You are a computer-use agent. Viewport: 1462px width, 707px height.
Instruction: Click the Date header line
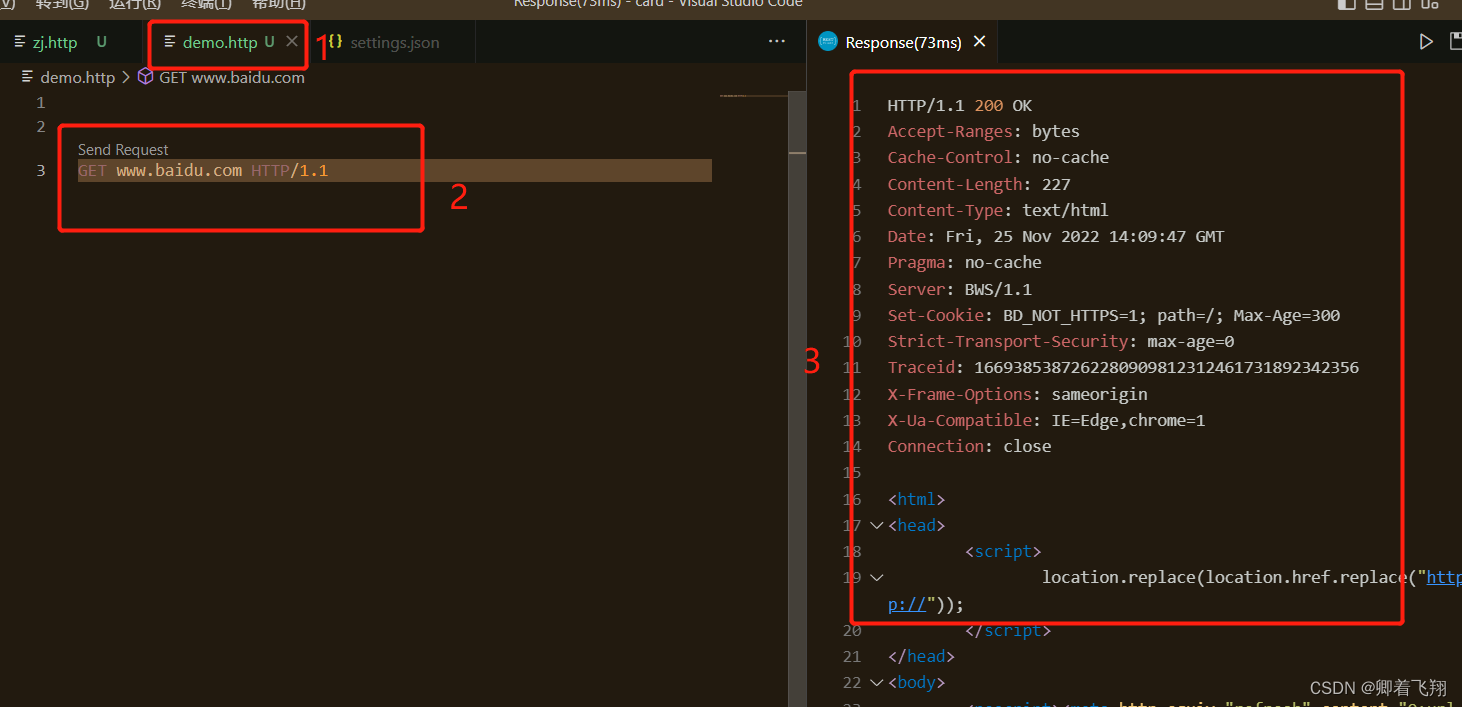(x=1056, y=236)
